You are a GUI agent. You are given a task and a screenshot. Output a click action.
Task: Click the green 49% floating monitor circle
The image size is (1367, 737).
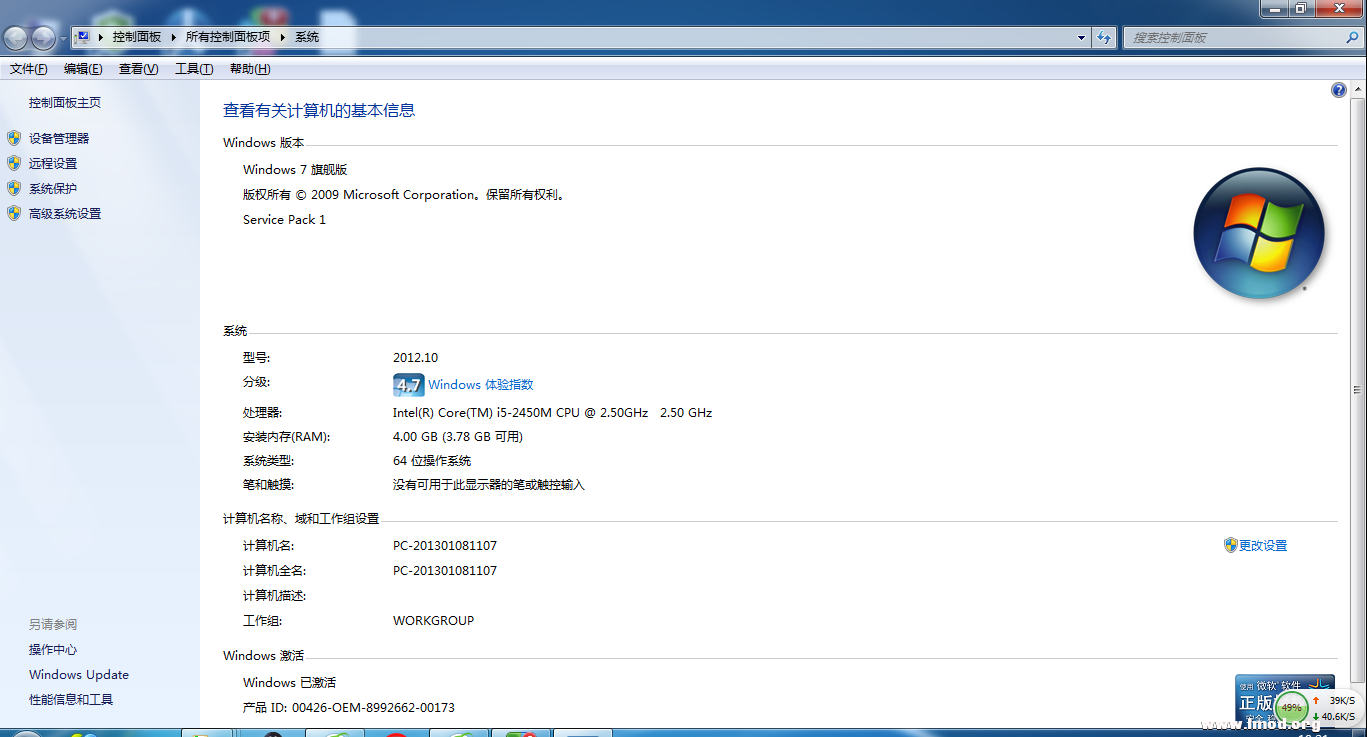coord(1292,707)
